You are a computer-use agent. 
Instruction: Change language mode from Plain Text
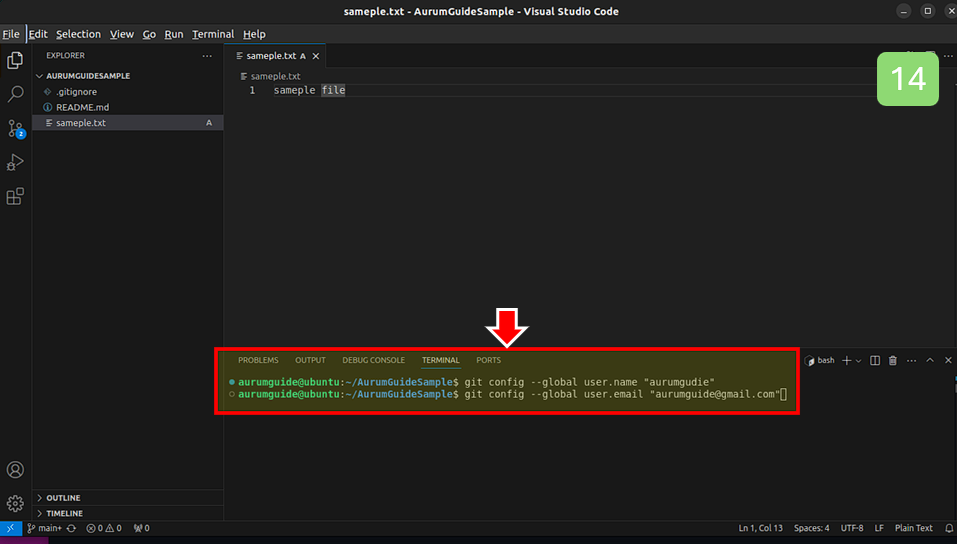[914, 528]
